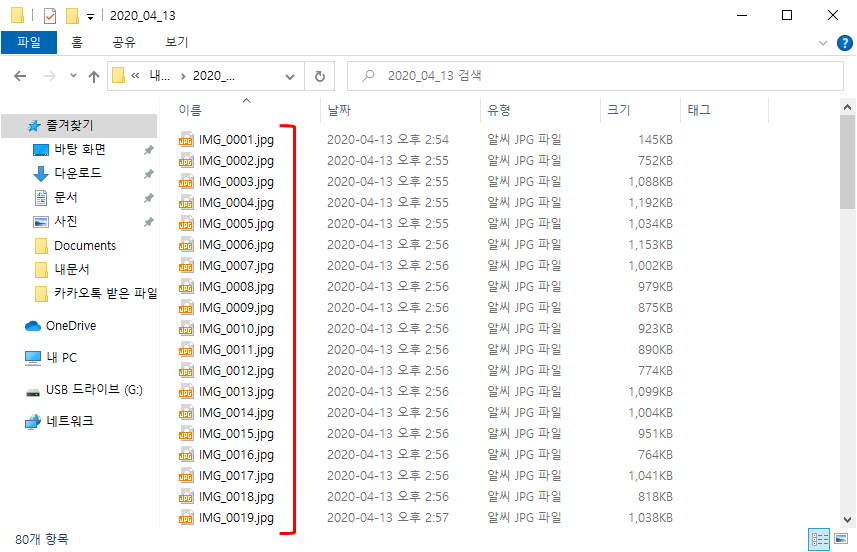
Task: Open 사진 in the sidebar
Action: (x=66, y=221)
